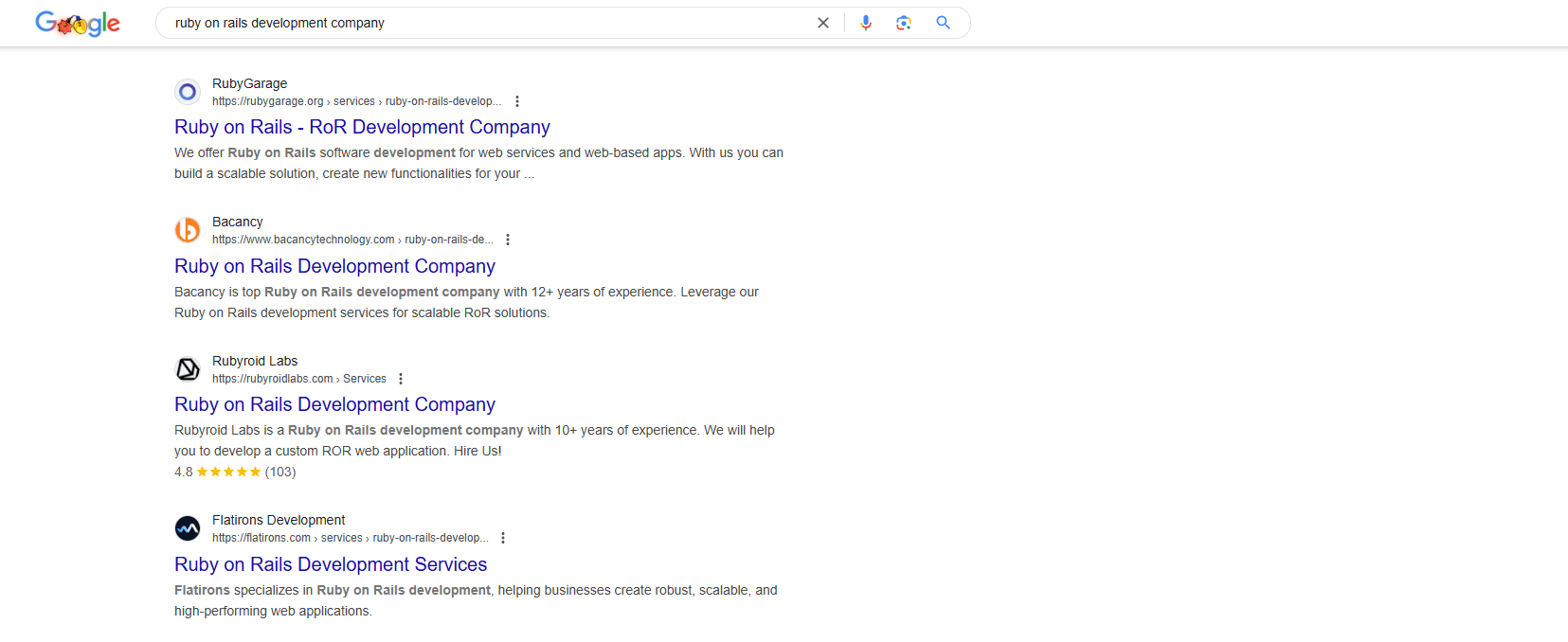The height and width of the screenshot is (642, 1568).
Task: Click the Bacancy orange logo icon
Action: 188,230
